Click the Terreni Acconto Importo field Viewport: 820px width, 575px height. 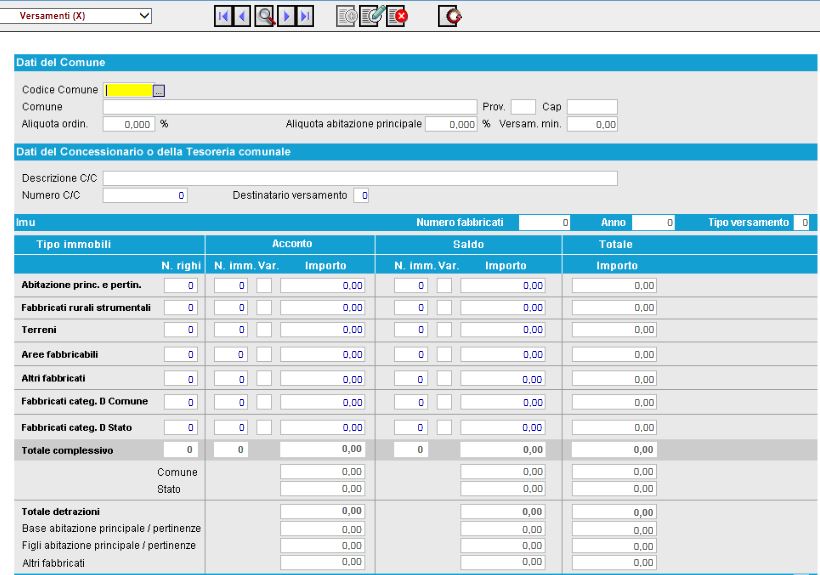tap(322, 328)
